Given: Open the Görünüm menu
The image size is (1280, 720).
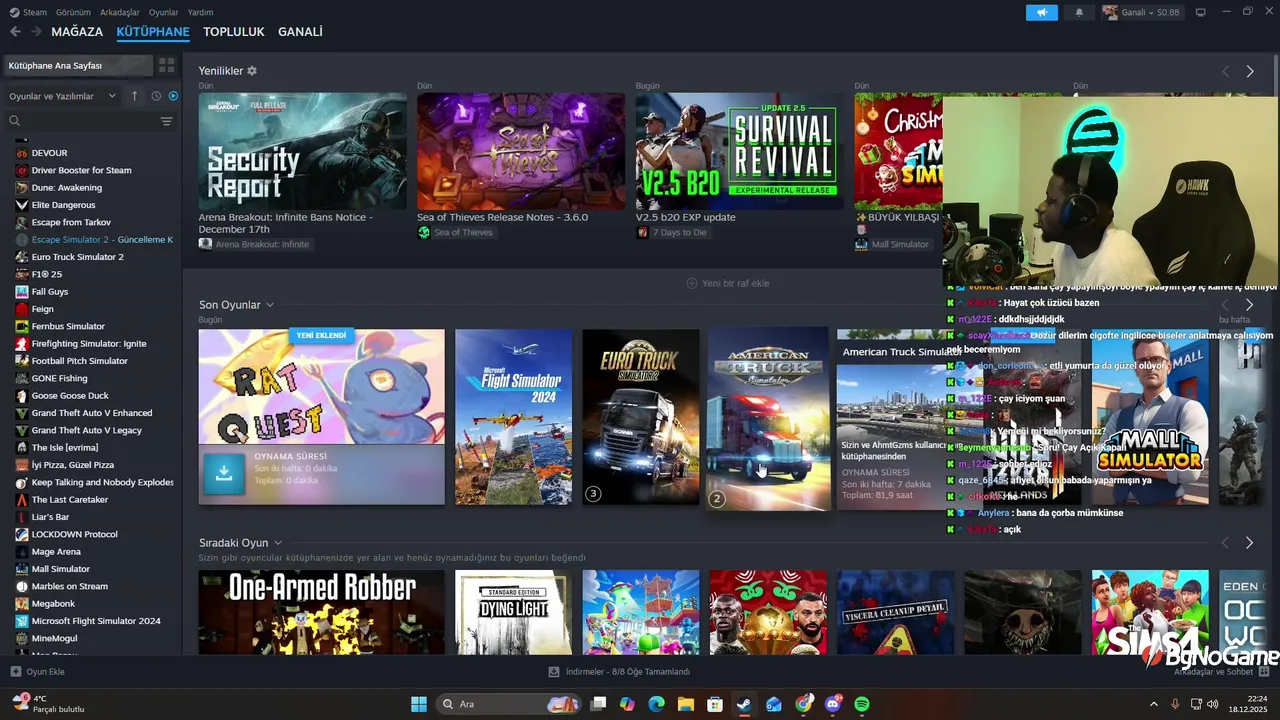Looking at the screenshot, I should click(73, 12).
